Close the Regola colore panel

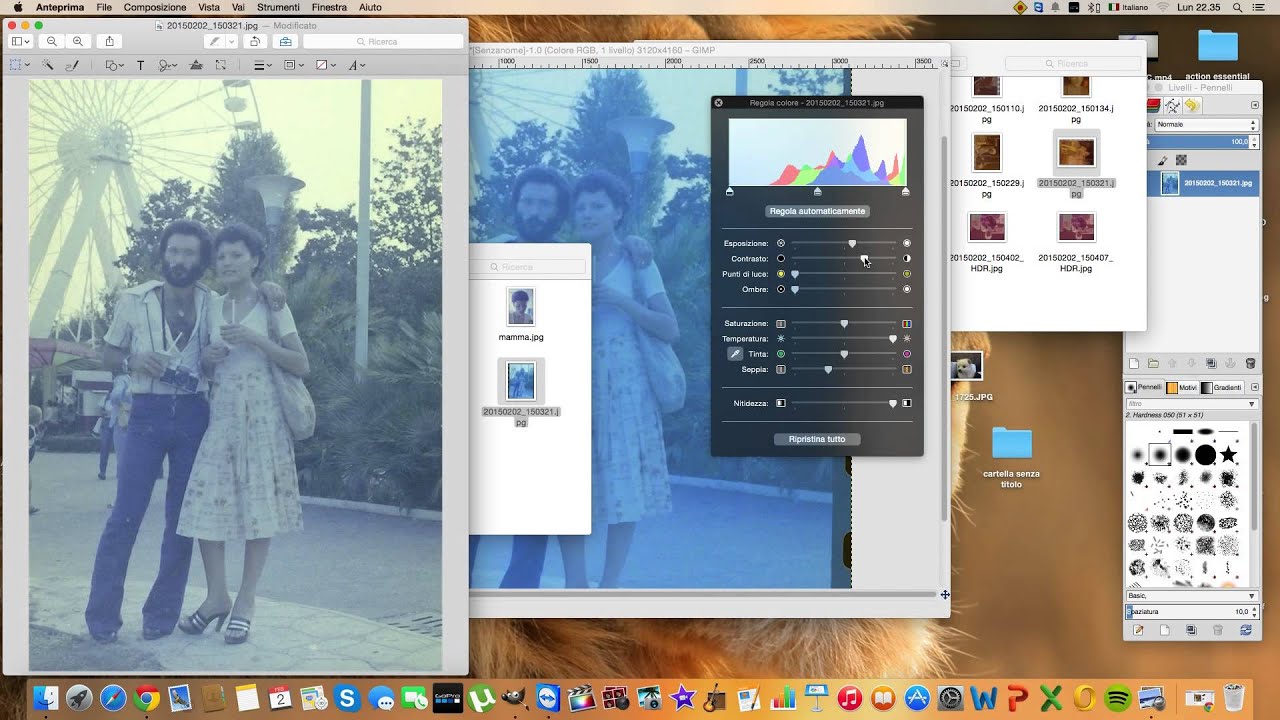(x=718, y=102)
